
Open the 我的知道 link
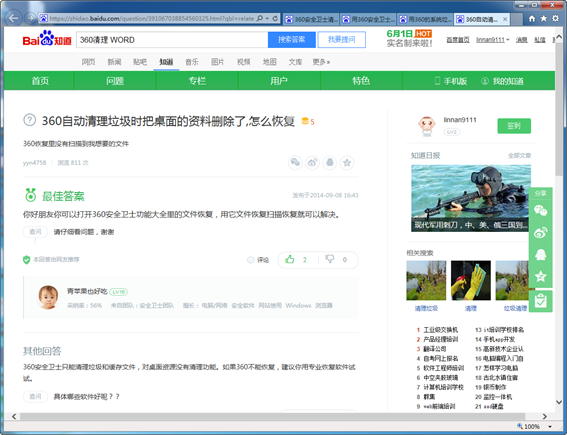coord(503,81)
